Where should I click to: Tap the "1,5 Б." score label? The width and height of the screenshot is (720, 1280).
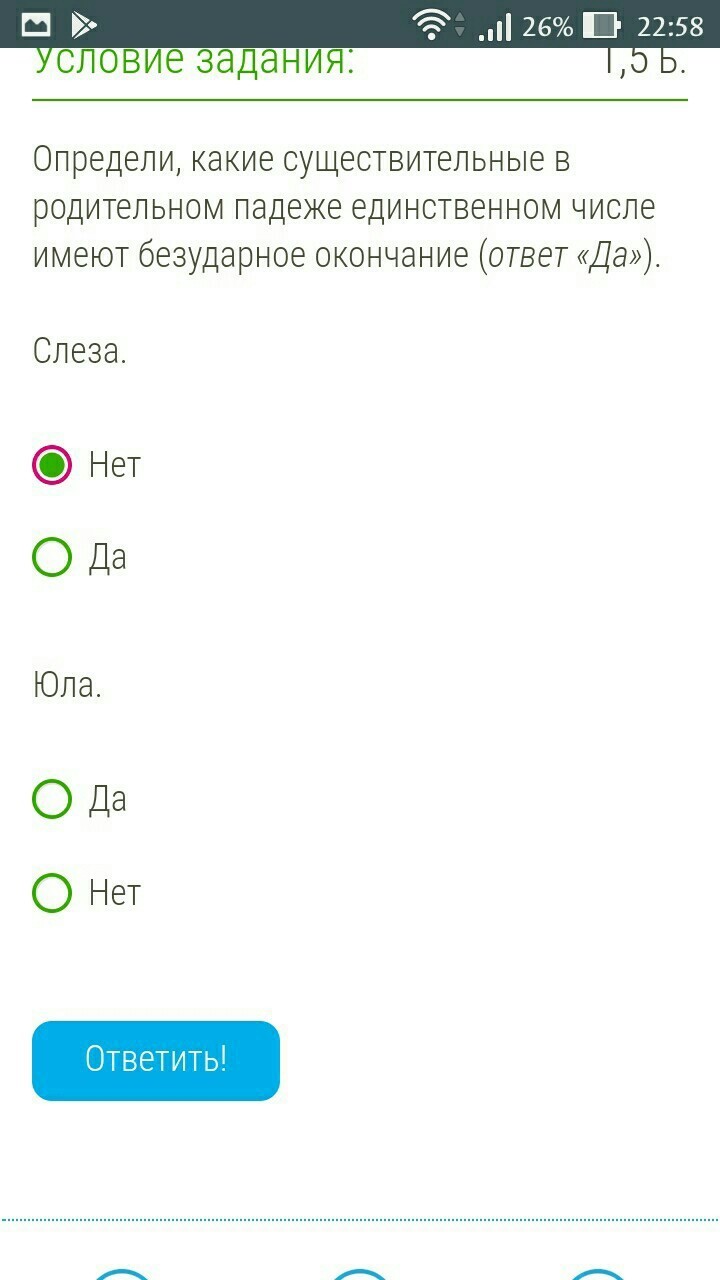pyautogui.click(x=643, y=63)
